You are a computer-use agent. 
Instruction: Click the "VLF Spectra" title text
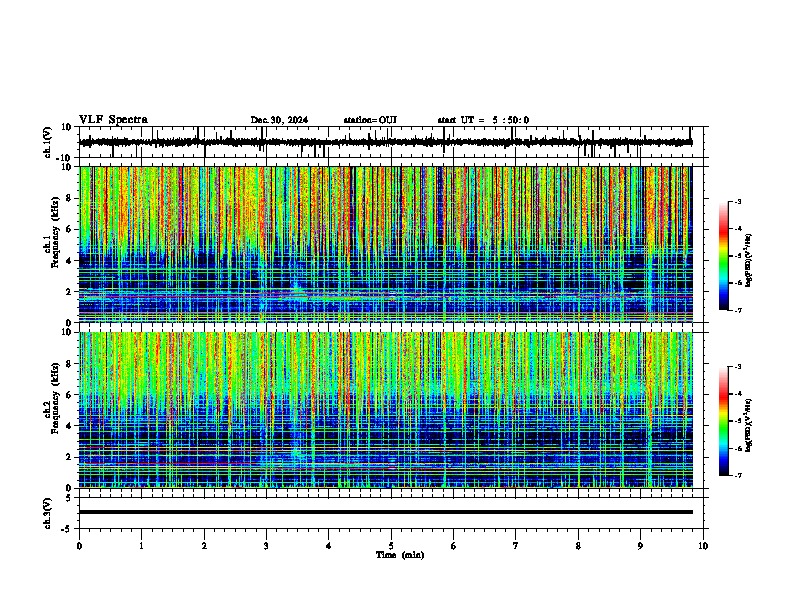click(113, 120)
